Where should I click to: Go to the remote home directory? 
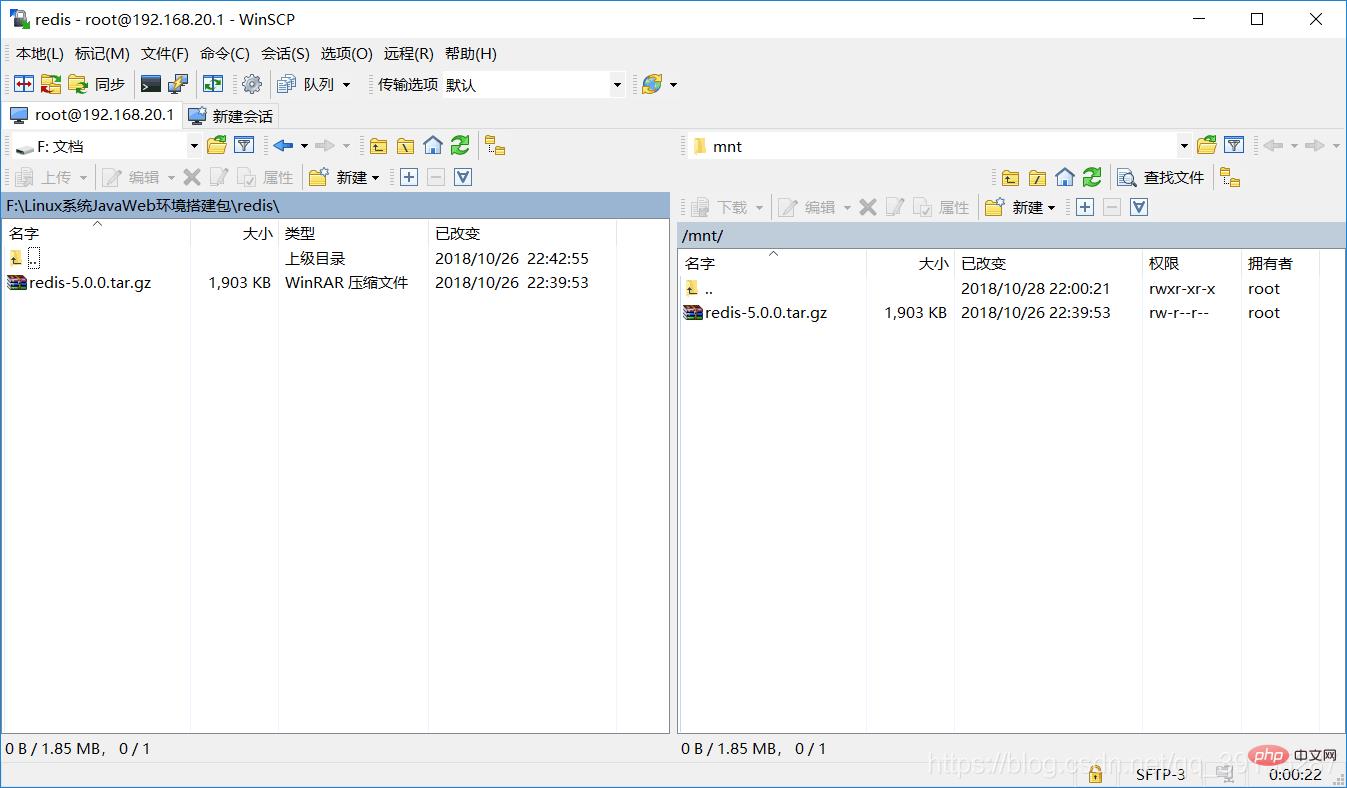1065,178
